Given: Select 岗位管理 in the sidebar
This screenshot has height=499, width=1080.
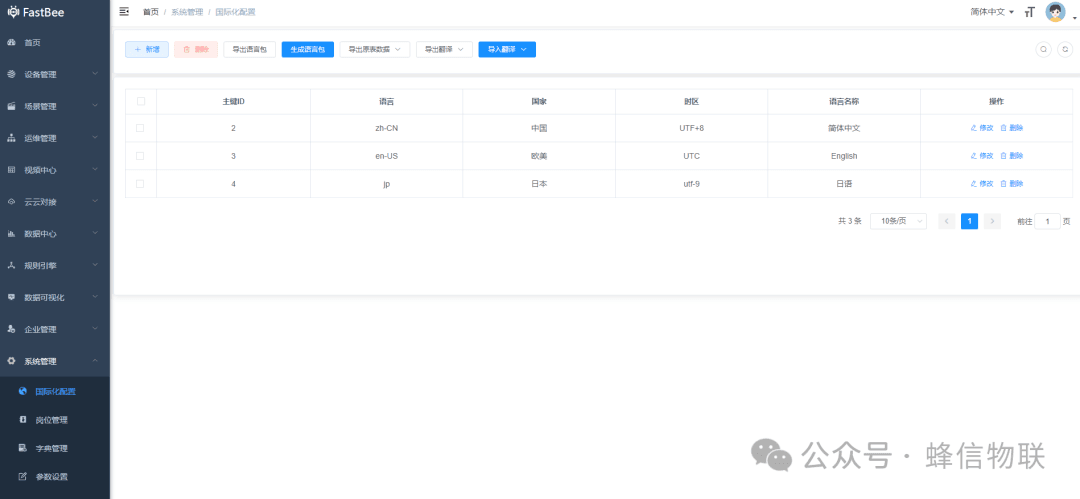Looking at the screenshot, I should tap(55, 420).
